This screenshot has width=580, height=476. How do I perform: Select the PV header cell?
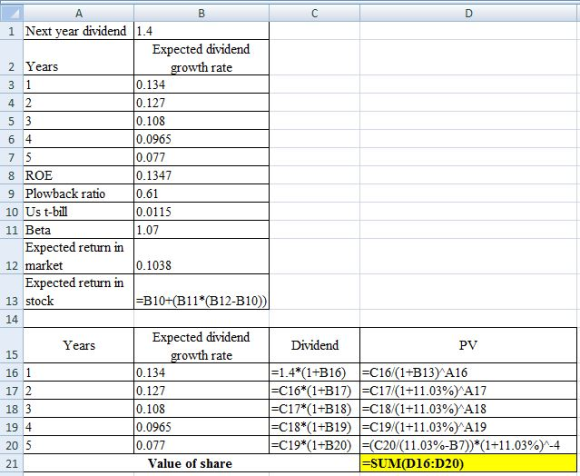[468, 345]
